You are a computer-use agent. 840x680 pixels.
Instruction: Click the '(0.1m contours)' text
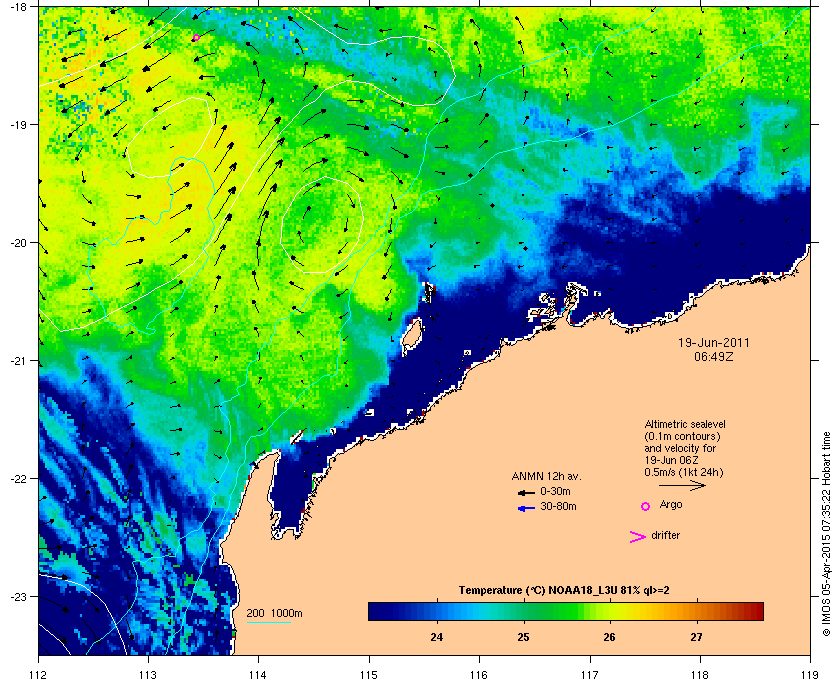tap(682, 436)
